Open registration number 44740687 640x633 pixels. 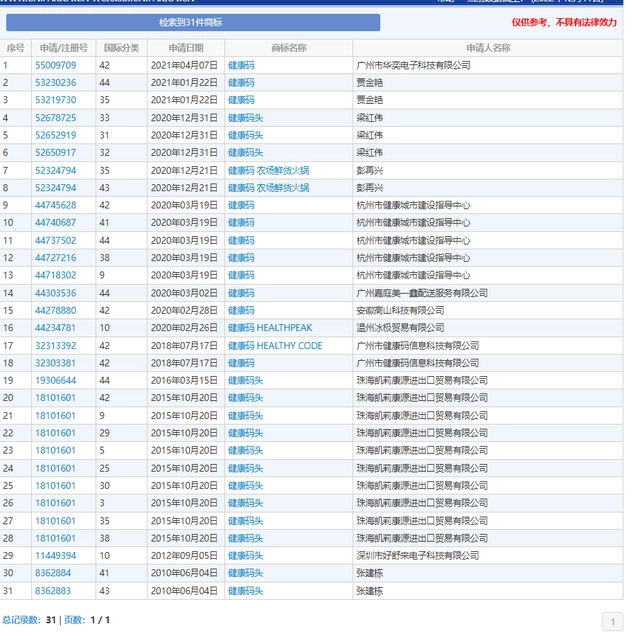point(56,223)
